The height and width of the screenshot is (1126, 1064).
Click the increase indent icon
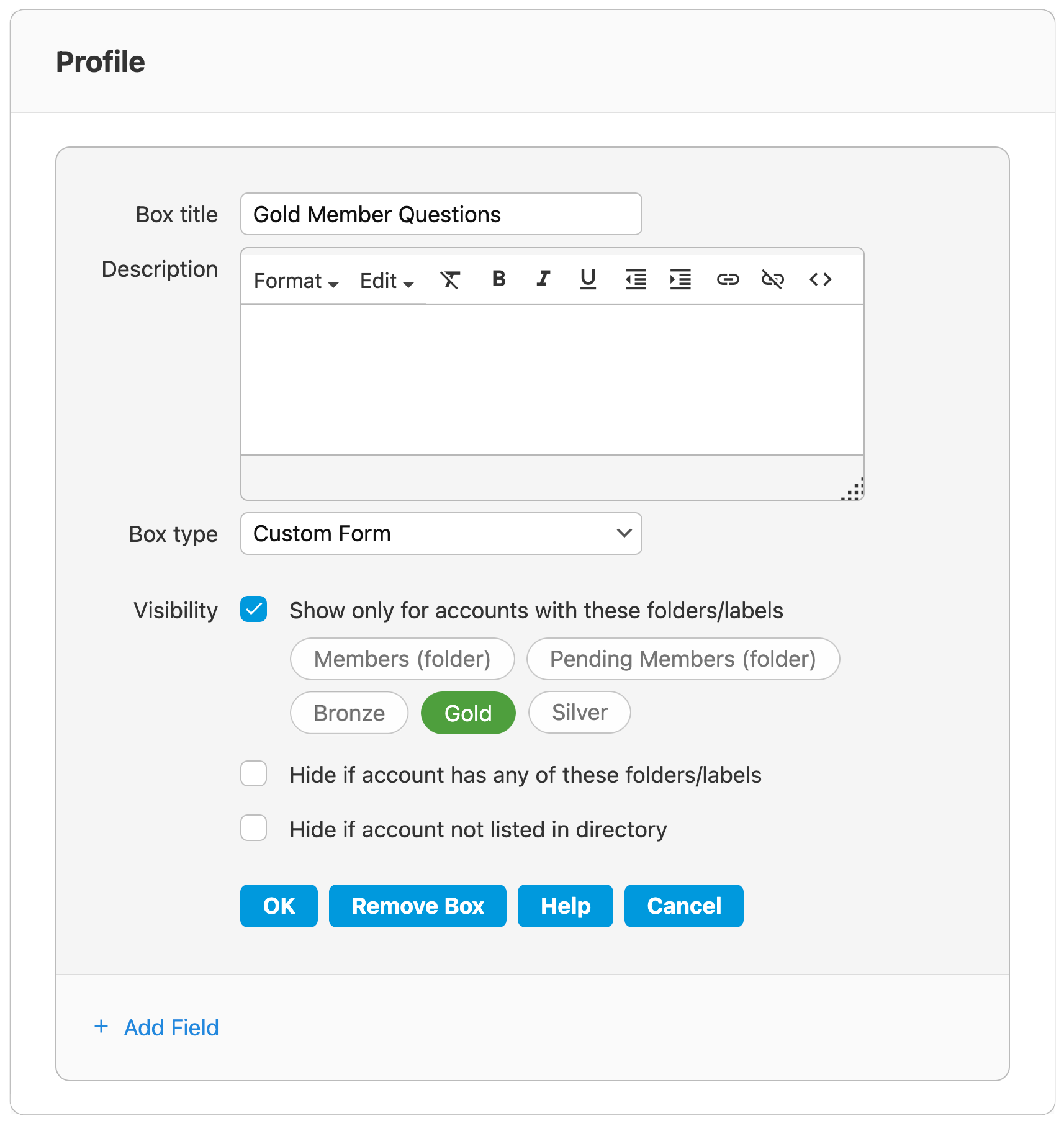pyautogui.click(x=680, y=279)
